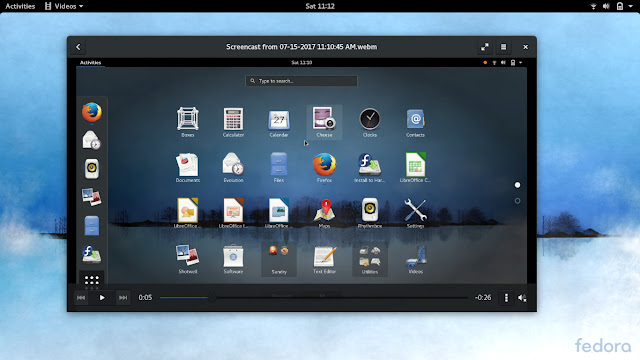Image resolution: width=640 pixels, height=360 pixels.
Task: Click the top bar volume icon
Action: pyautogui.click(x=606, y=6)
